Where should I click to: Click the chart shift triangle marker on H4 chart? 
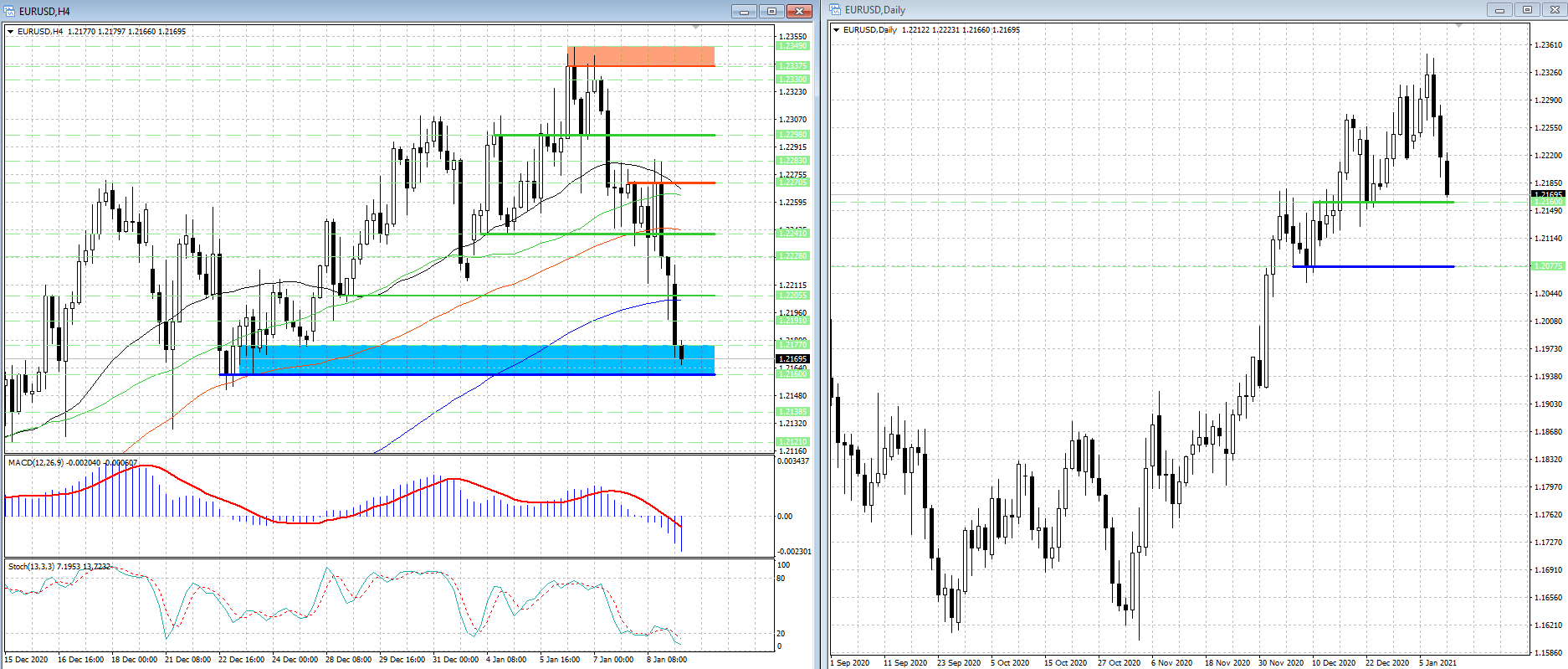tap(695, 28)
